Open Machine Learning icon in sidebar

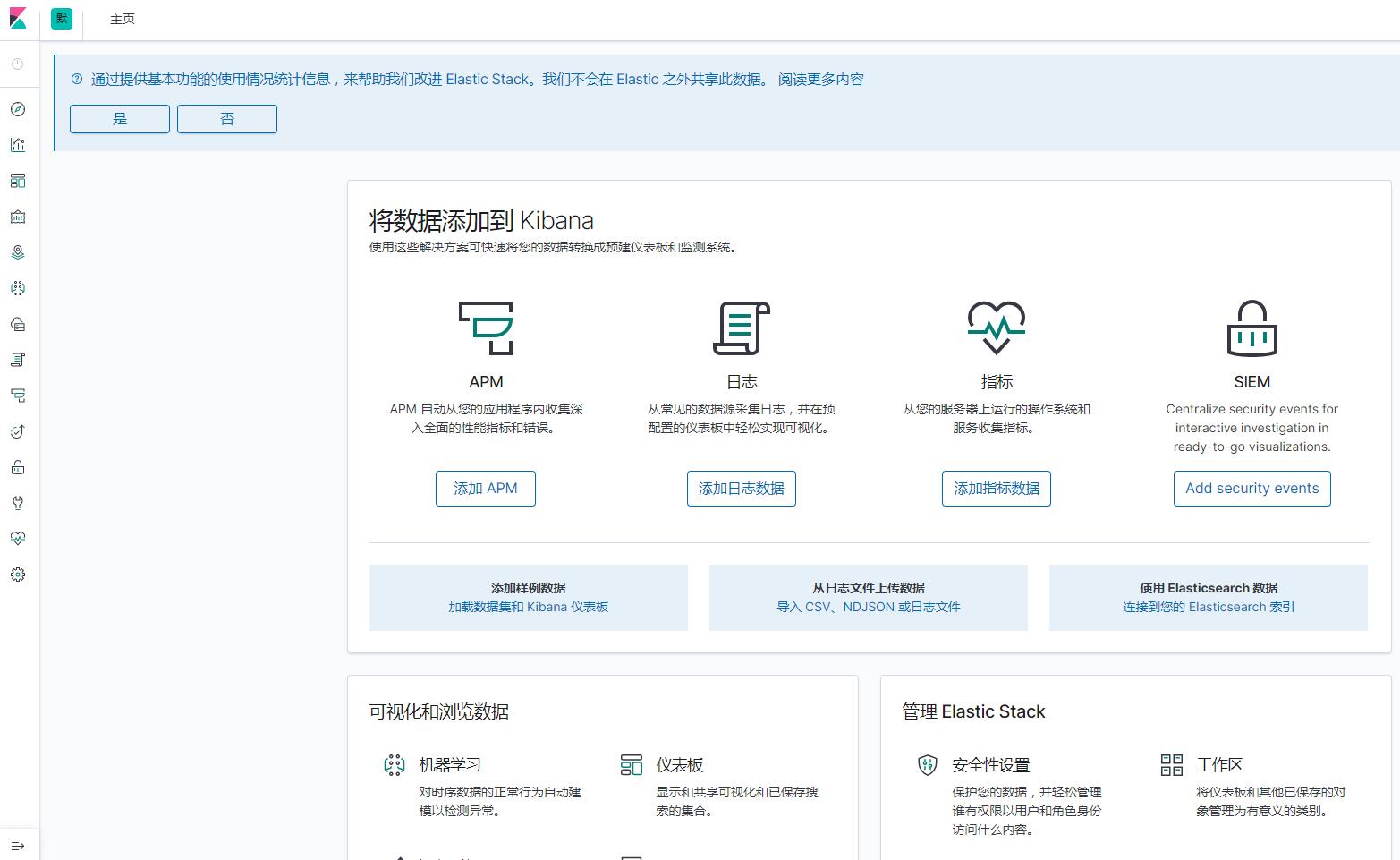coord(18,288)
